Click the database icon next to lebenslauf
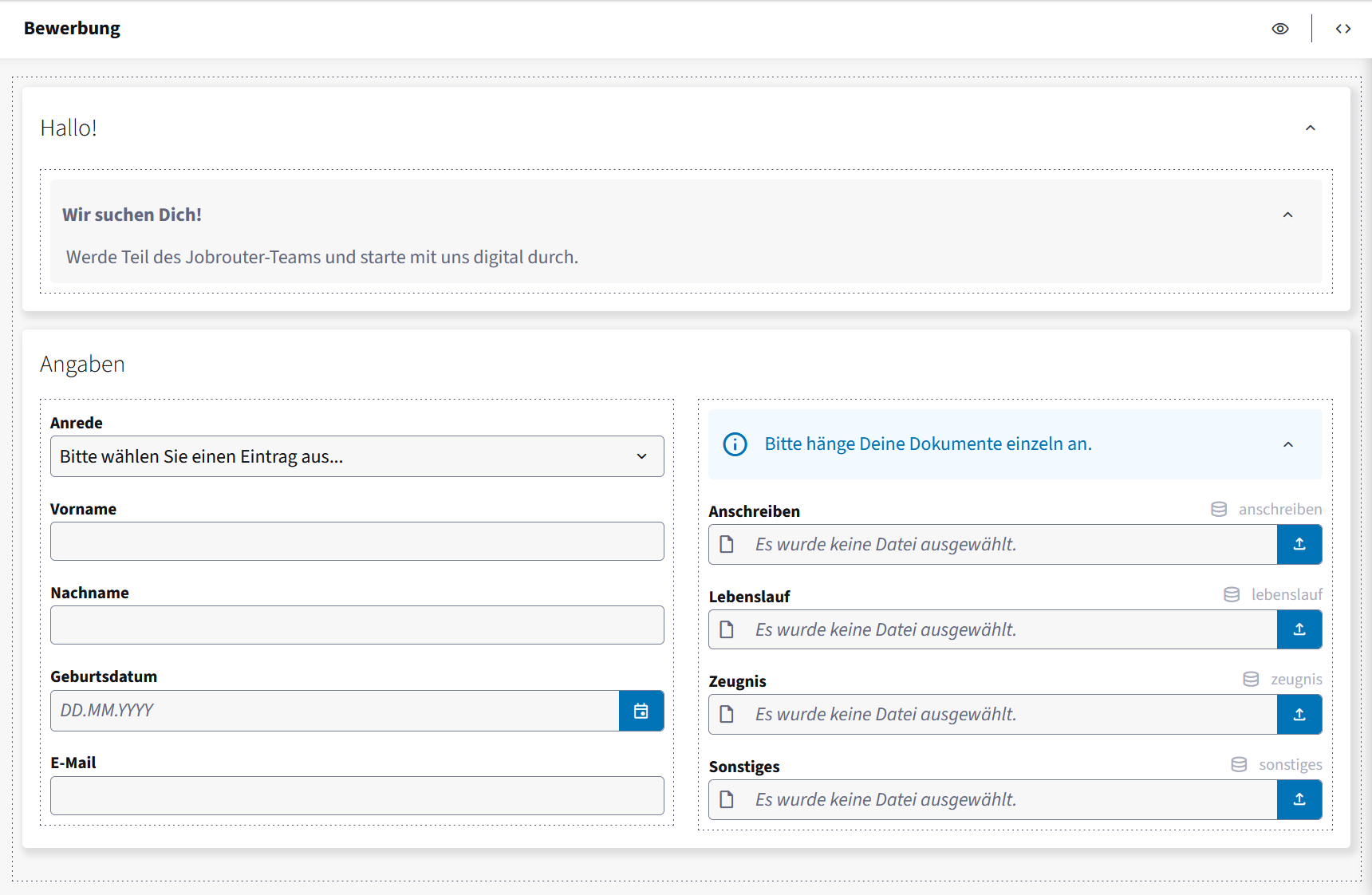 (1232, 594)
